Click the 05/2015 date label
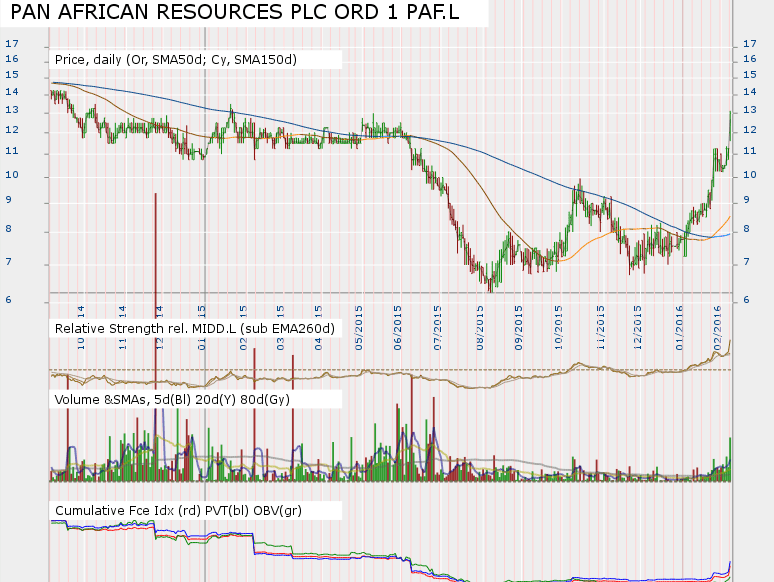 359,328
